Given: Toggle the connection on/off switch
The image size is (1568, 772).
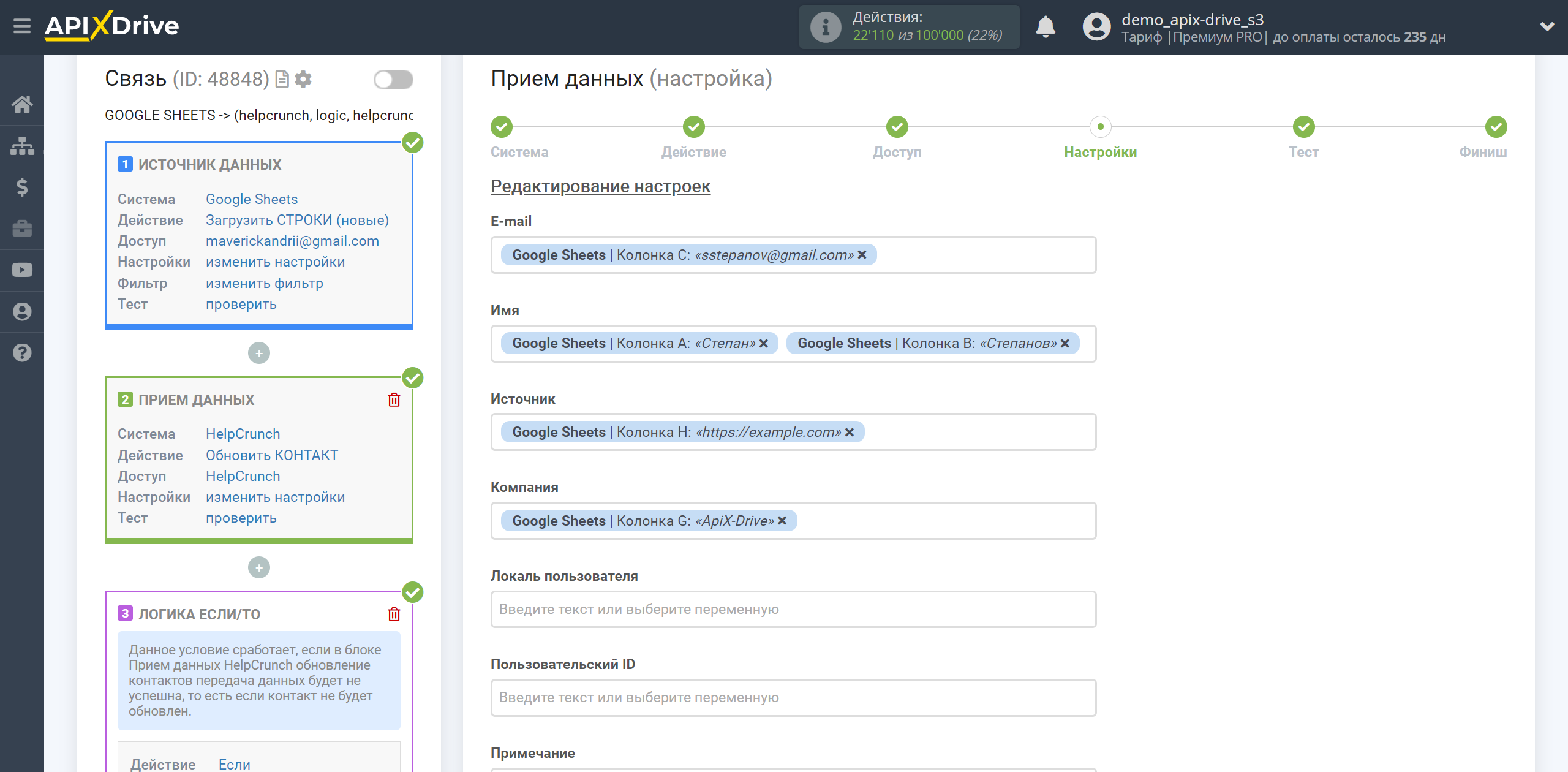Looking at the screenshot, I should 393,80.
